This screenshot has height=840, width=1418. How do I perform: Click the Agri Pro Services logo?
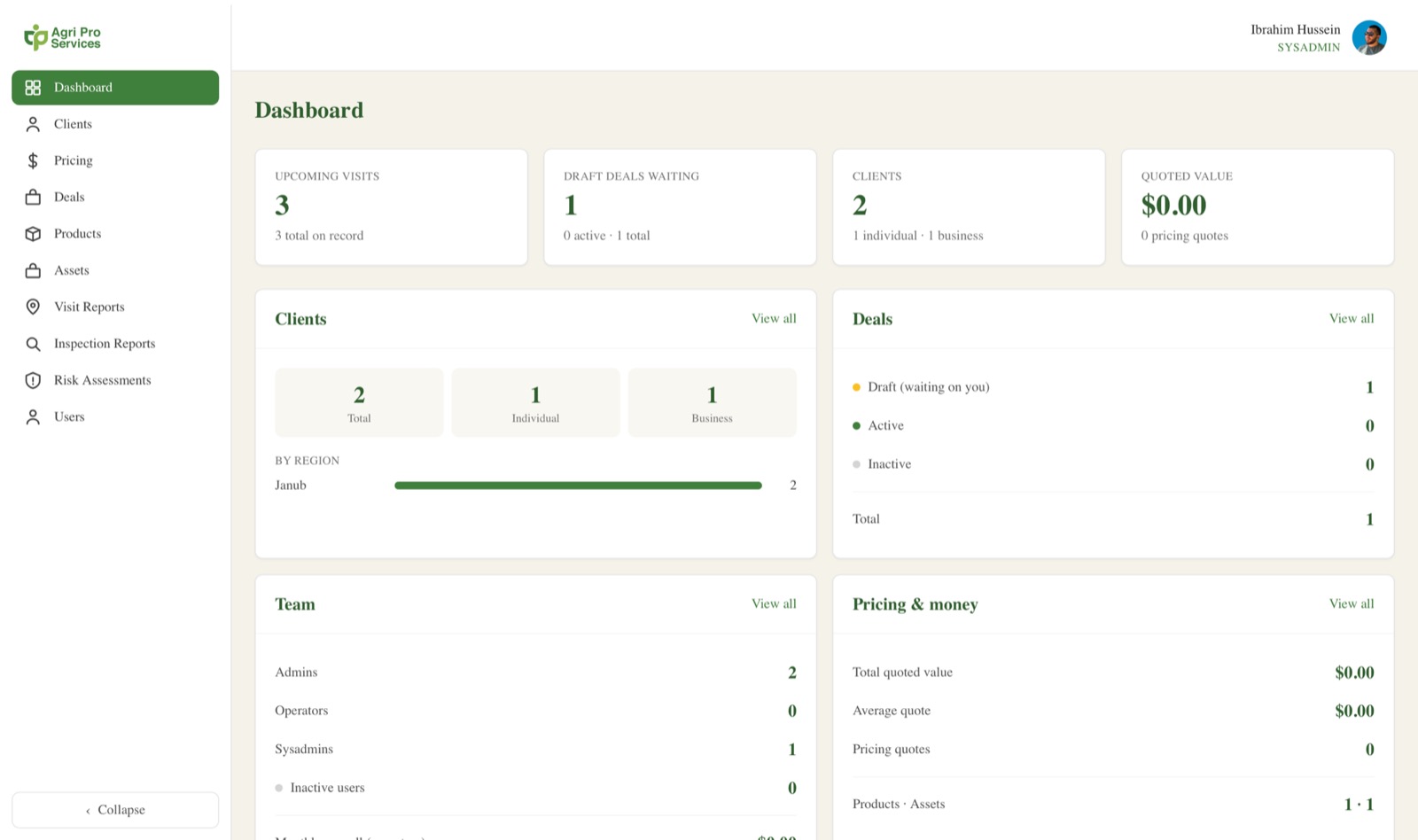[62, 37]
